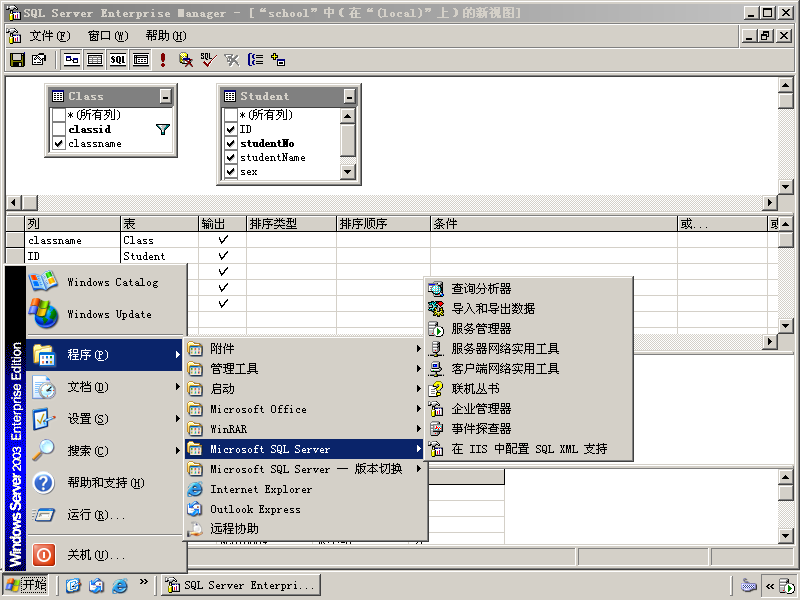The image size is (800, 600).
Task: Click grid pane vertical scrollbar down arrow
Action: coord(785,325)
